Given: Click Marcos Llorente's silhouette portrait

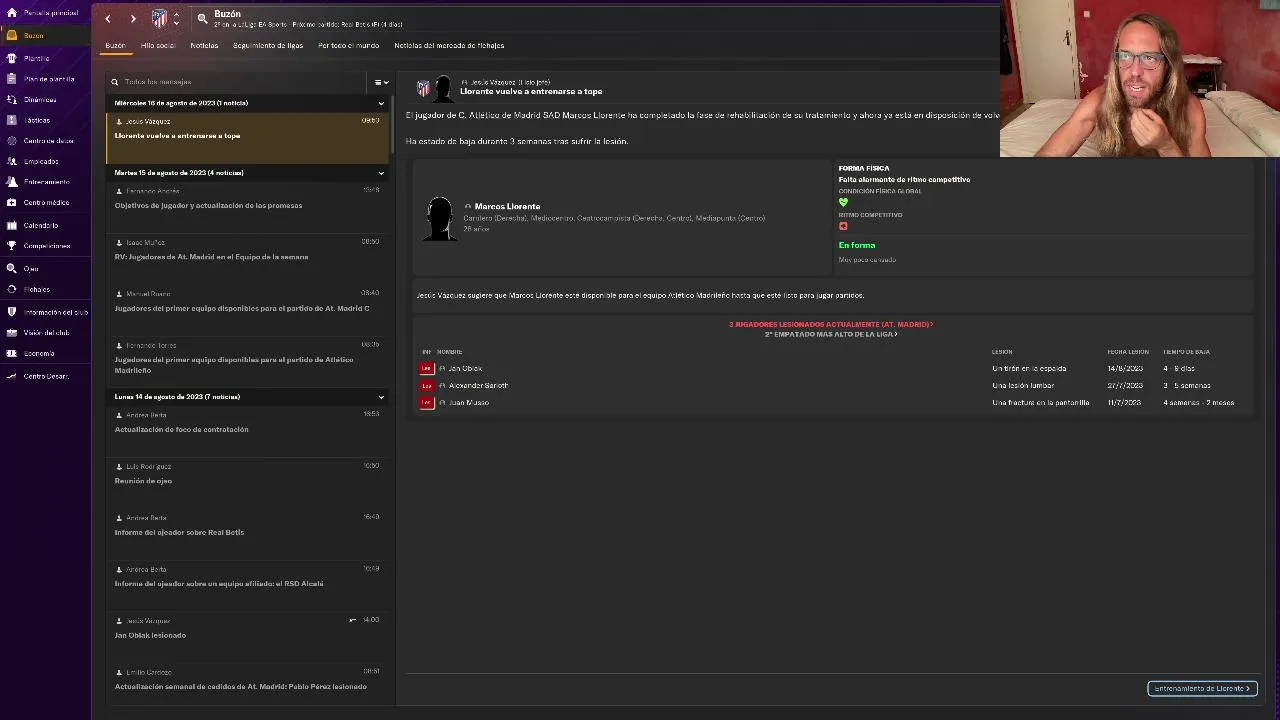Looking at the screenshot, I should [439, 218].
